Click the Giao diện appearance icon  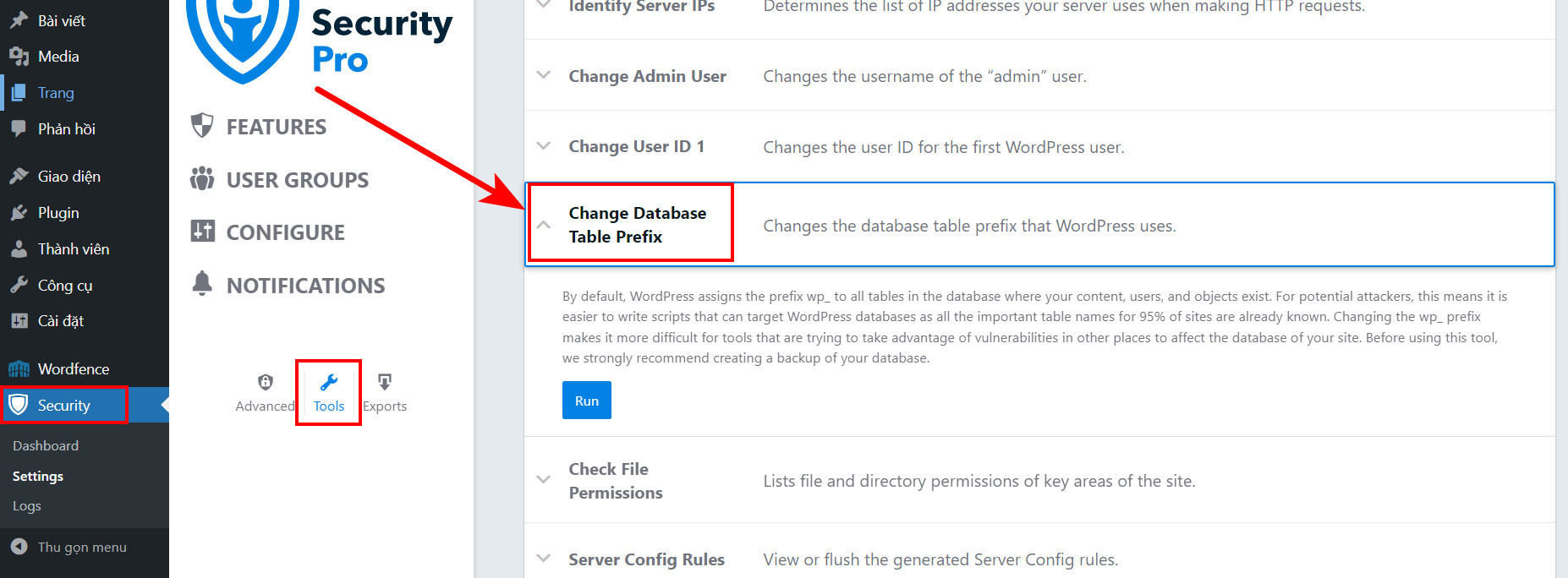(19, 175)
